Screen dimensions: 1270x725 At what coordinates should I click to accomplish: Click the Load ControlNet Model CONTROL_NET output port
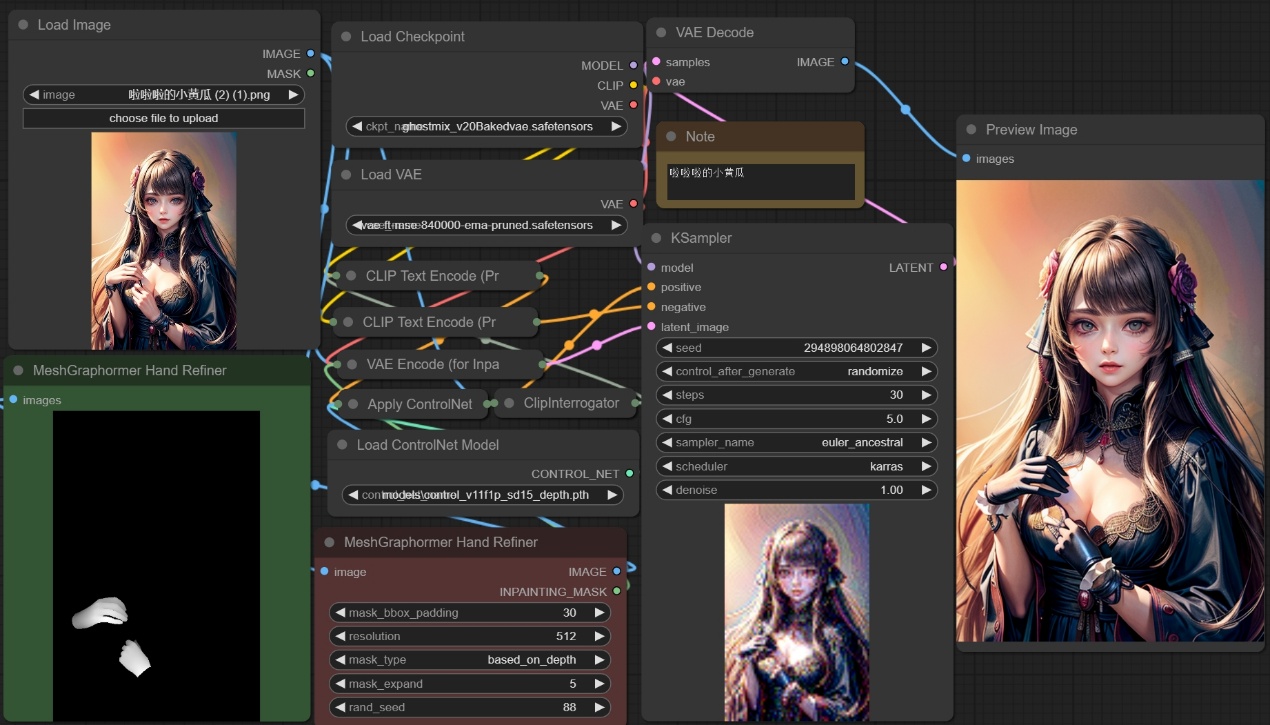[x=629, y=474]
